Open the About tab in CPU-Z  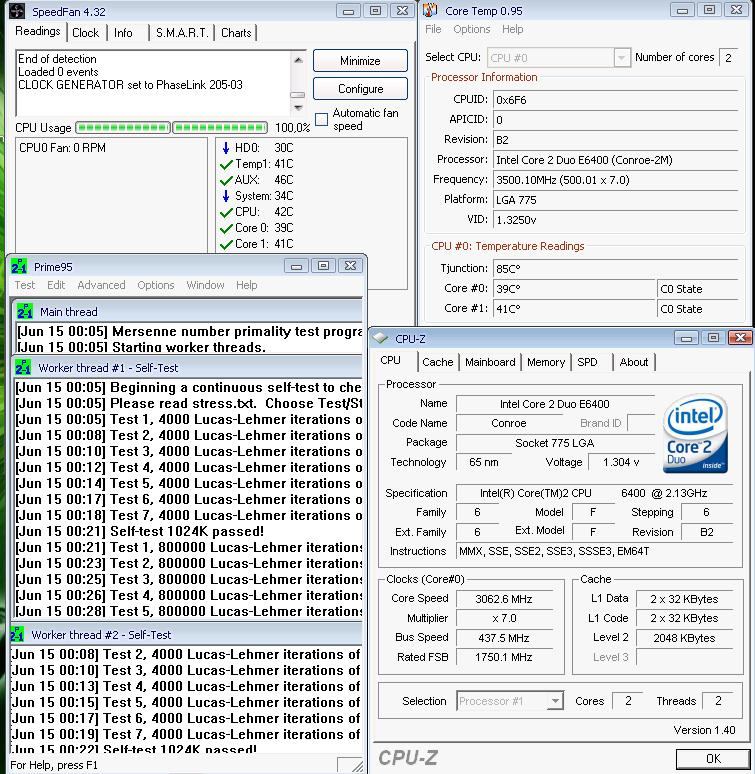click(634, 362)
